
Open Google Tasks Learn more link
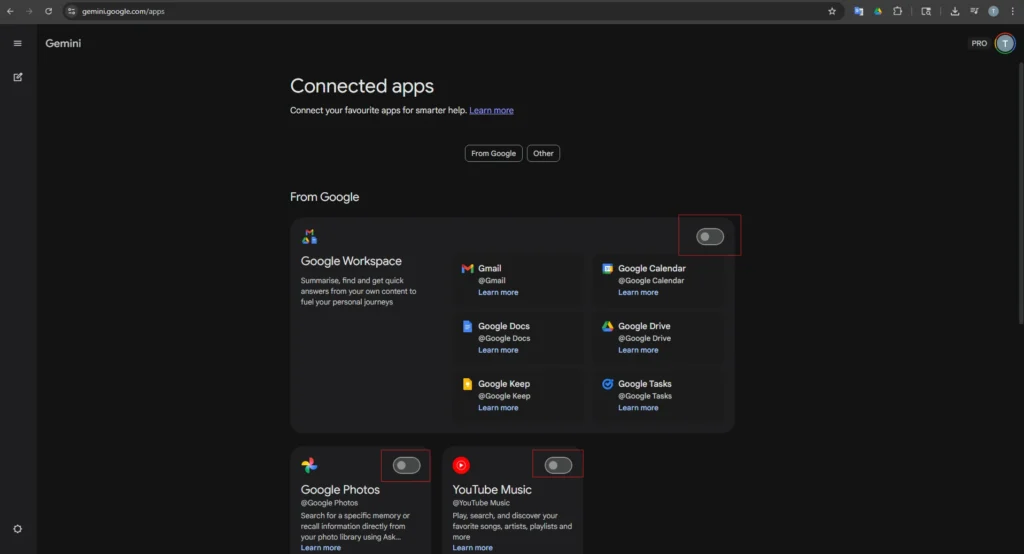point(638,408)
